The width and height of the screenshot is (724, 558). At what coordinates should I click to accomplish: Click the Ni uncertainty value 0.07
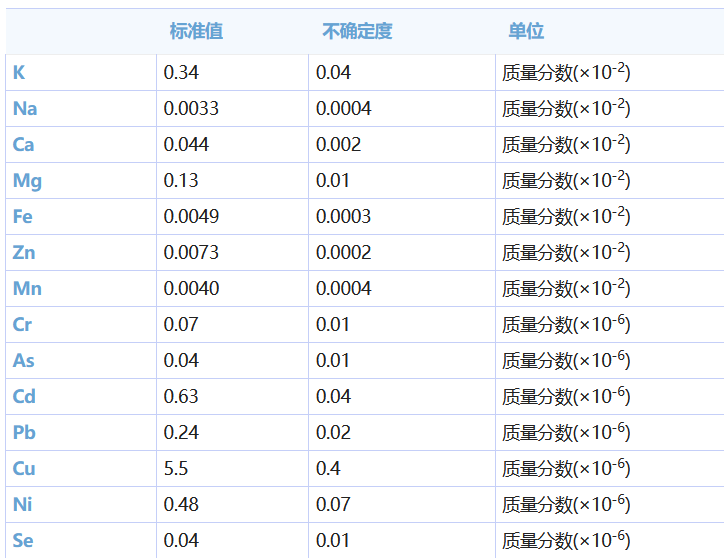(333, 504)
